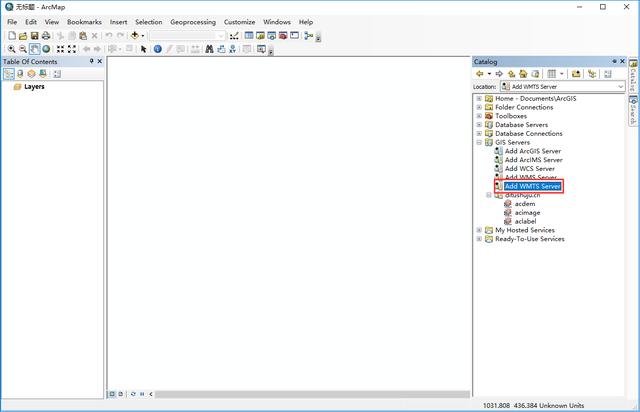Expand the Folder Connections node
640x412 pixels.
click(479, 107)
